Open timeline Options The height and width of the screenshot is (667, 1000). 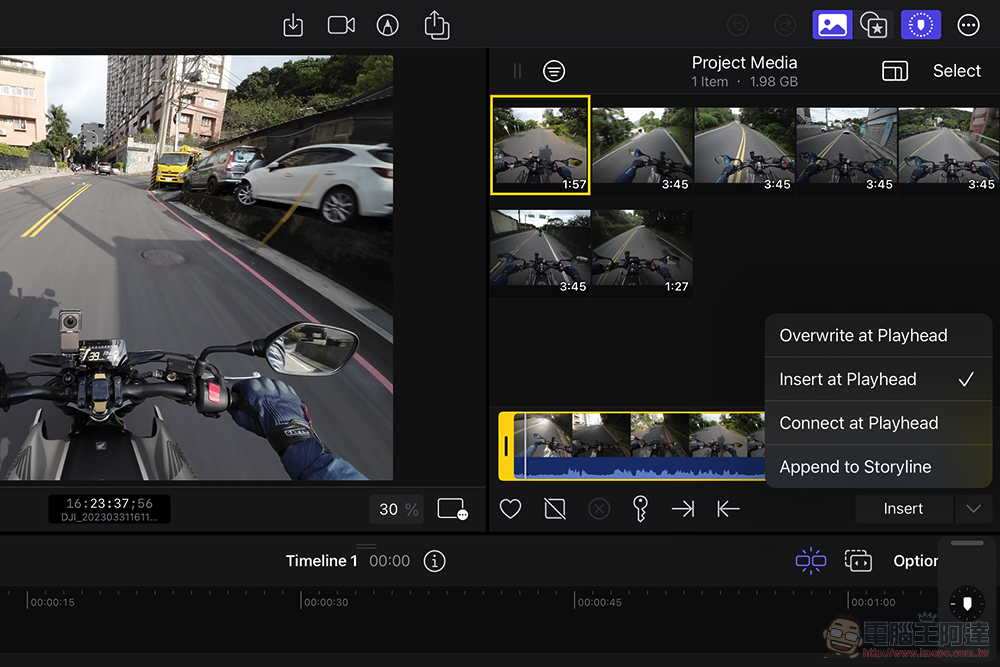click(916, 561)
